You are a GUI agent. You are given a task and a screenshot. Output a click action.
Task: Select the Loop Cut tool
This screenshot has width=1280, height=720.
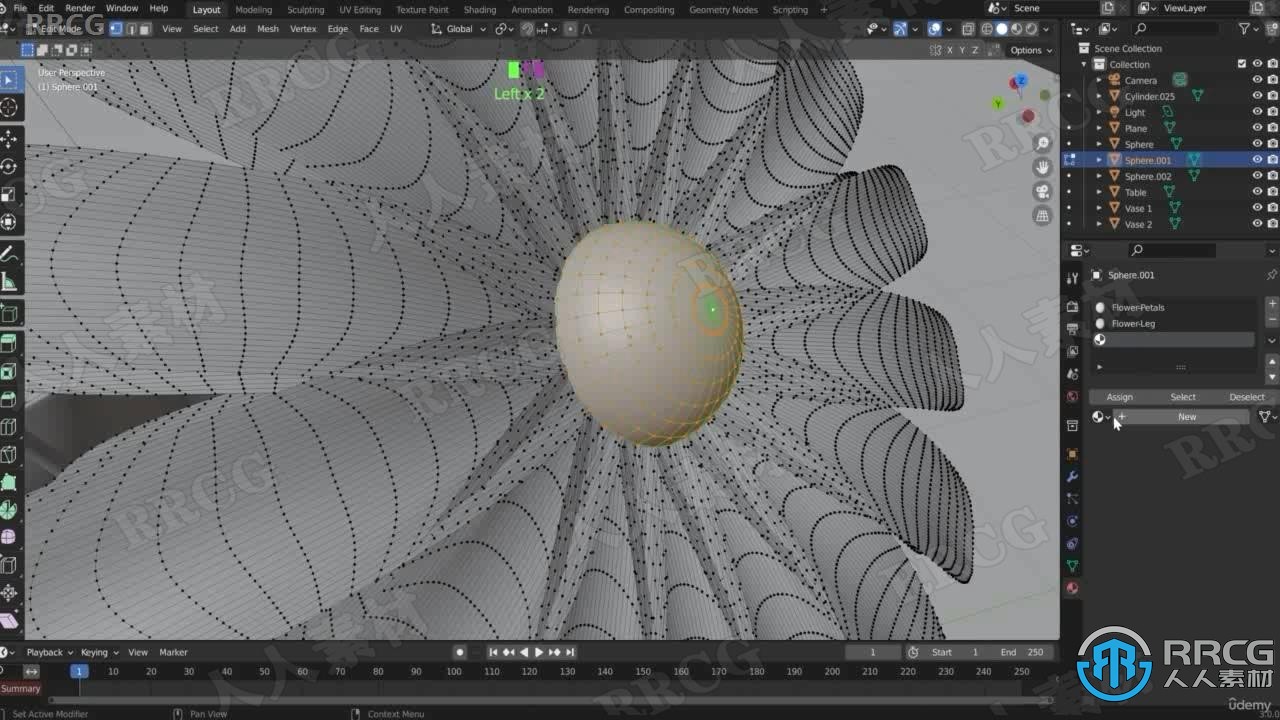pos(9,427)
